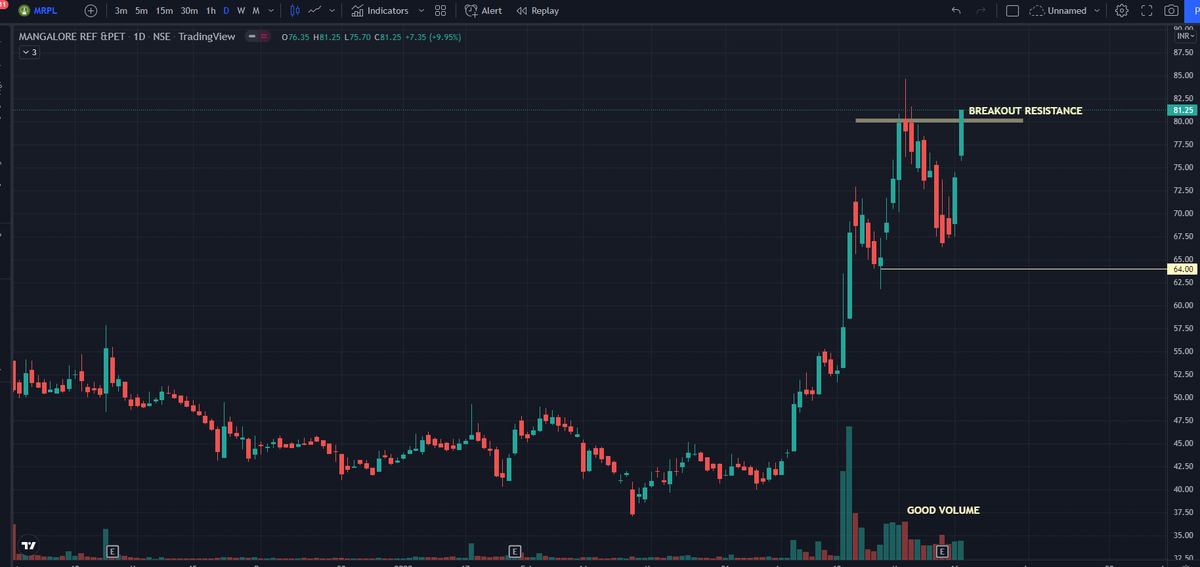Start bar Replay mode
Image resolution: width=1200 pixels, height=567 pixels.
pyautogui.click(x=538, y=10)
